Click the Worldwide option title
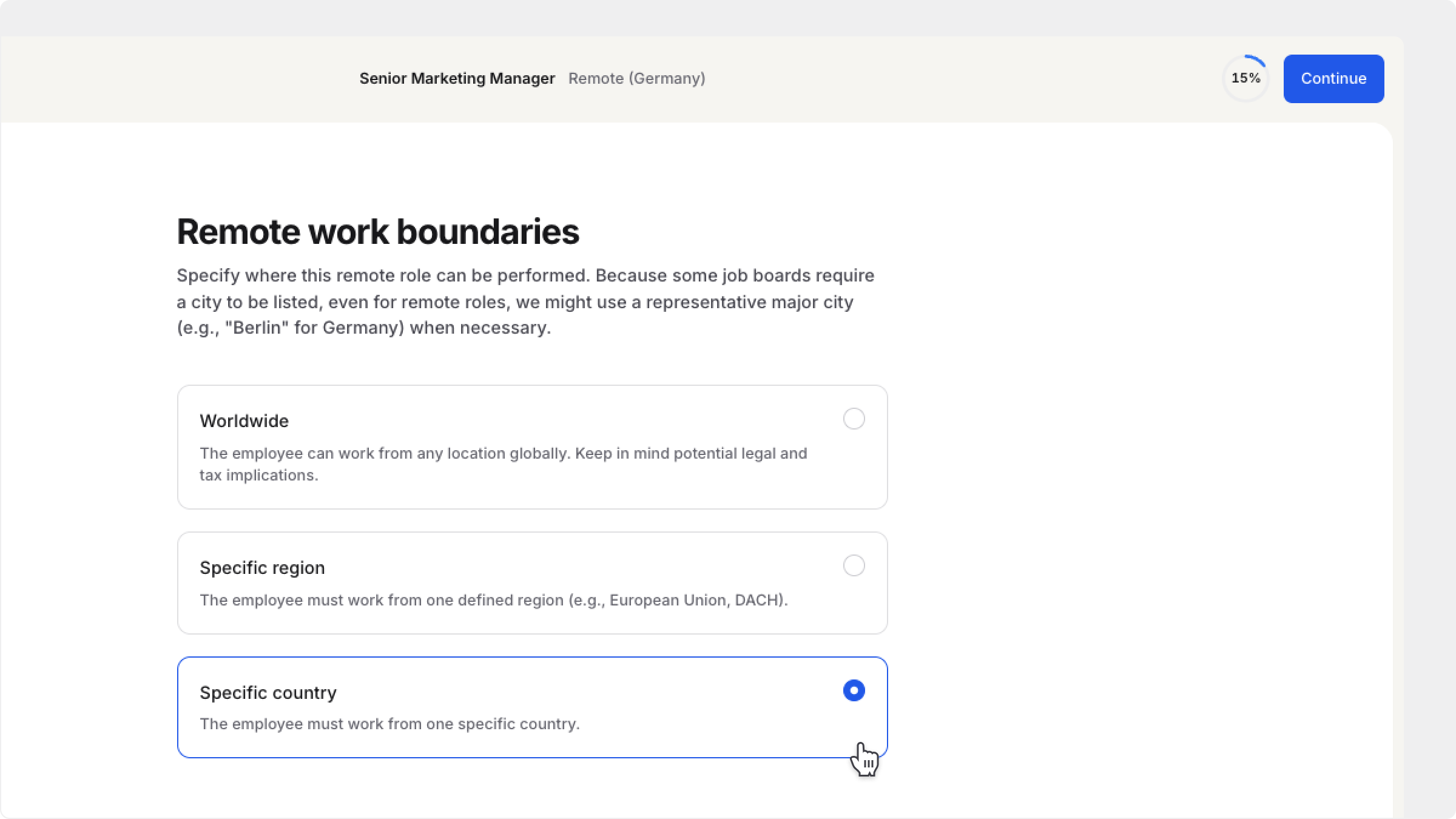Viewport: 1456px width, 819px height. (244, 421)
